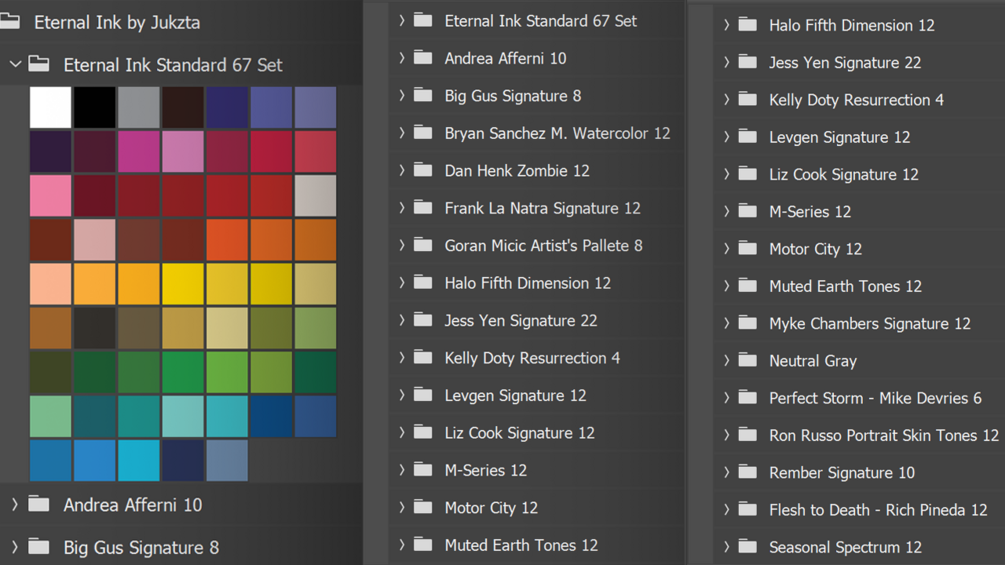
Task: Select Ron Russo Portrait Skin Tones 12 label
Action: pos(884,435)
